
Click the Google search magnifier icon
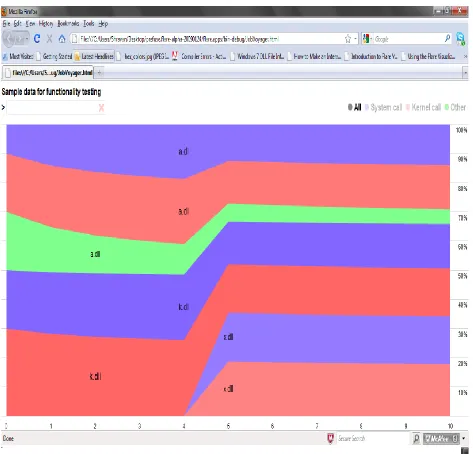click(447, 39)
